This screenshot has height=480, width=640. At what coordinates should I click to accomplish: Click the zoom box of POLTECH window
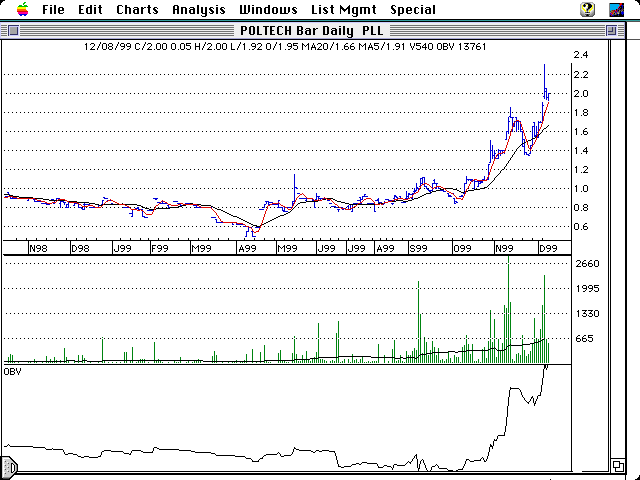[611, 31]
